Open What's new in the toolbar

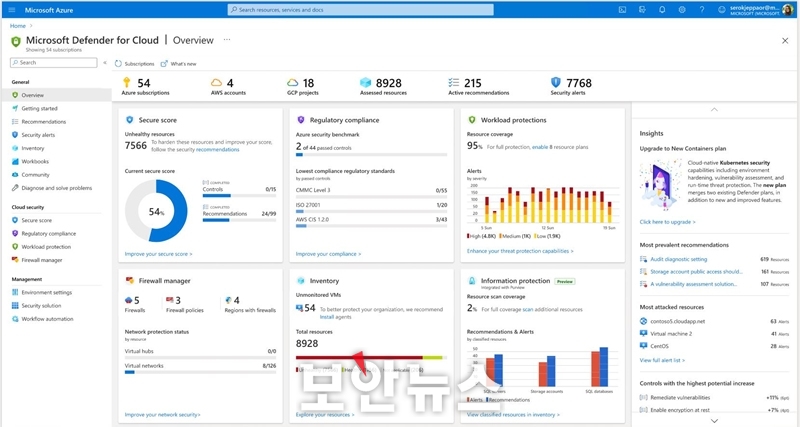(x=179, y=64)
